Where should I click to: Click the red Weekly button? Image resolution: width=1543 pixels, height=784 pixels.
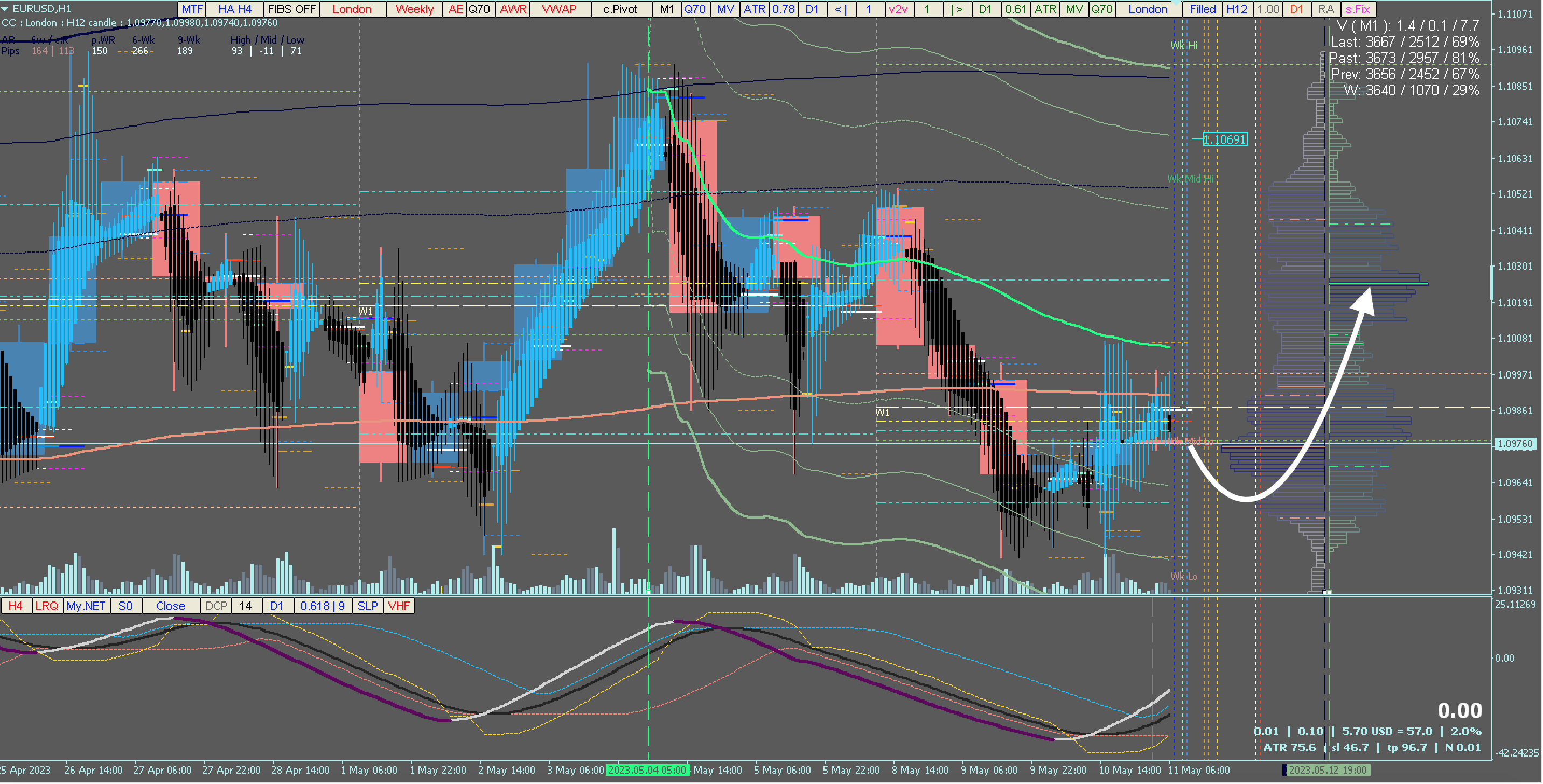(x=414, y=9)
